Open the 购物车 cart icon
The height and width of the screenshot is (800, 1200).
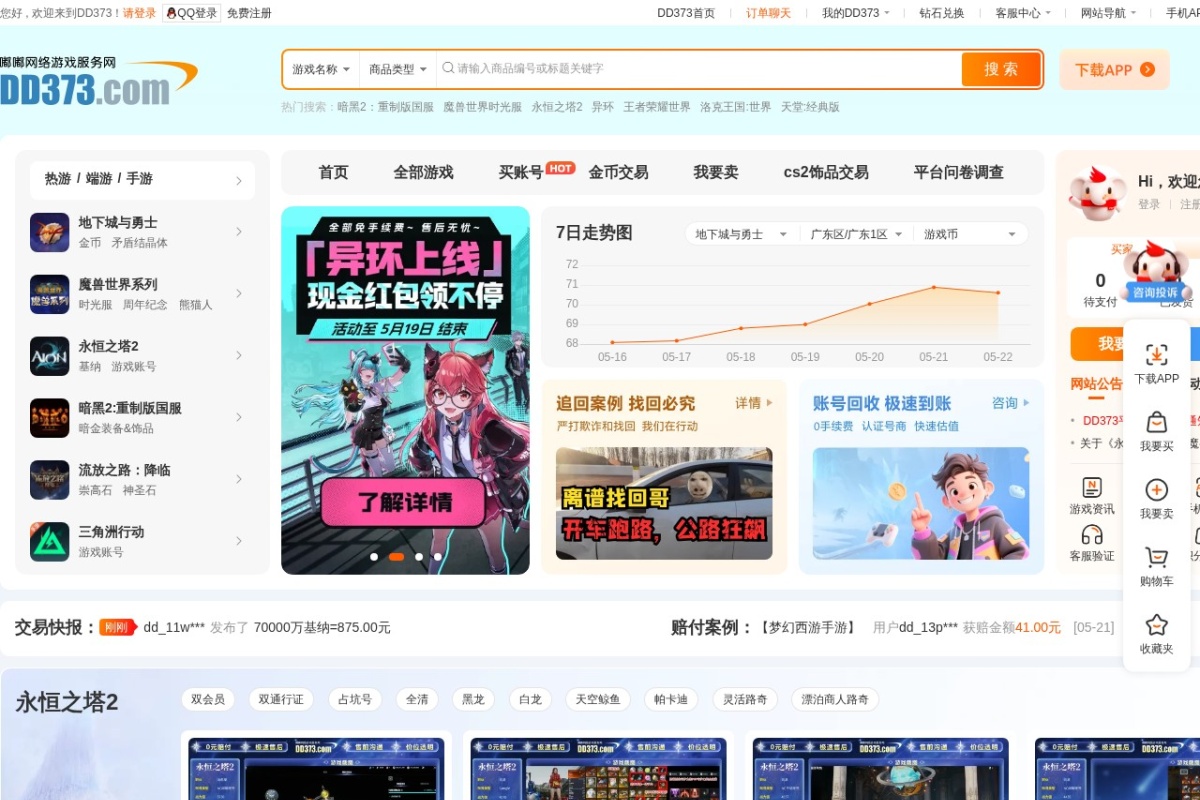click(x=1157, y=557)
